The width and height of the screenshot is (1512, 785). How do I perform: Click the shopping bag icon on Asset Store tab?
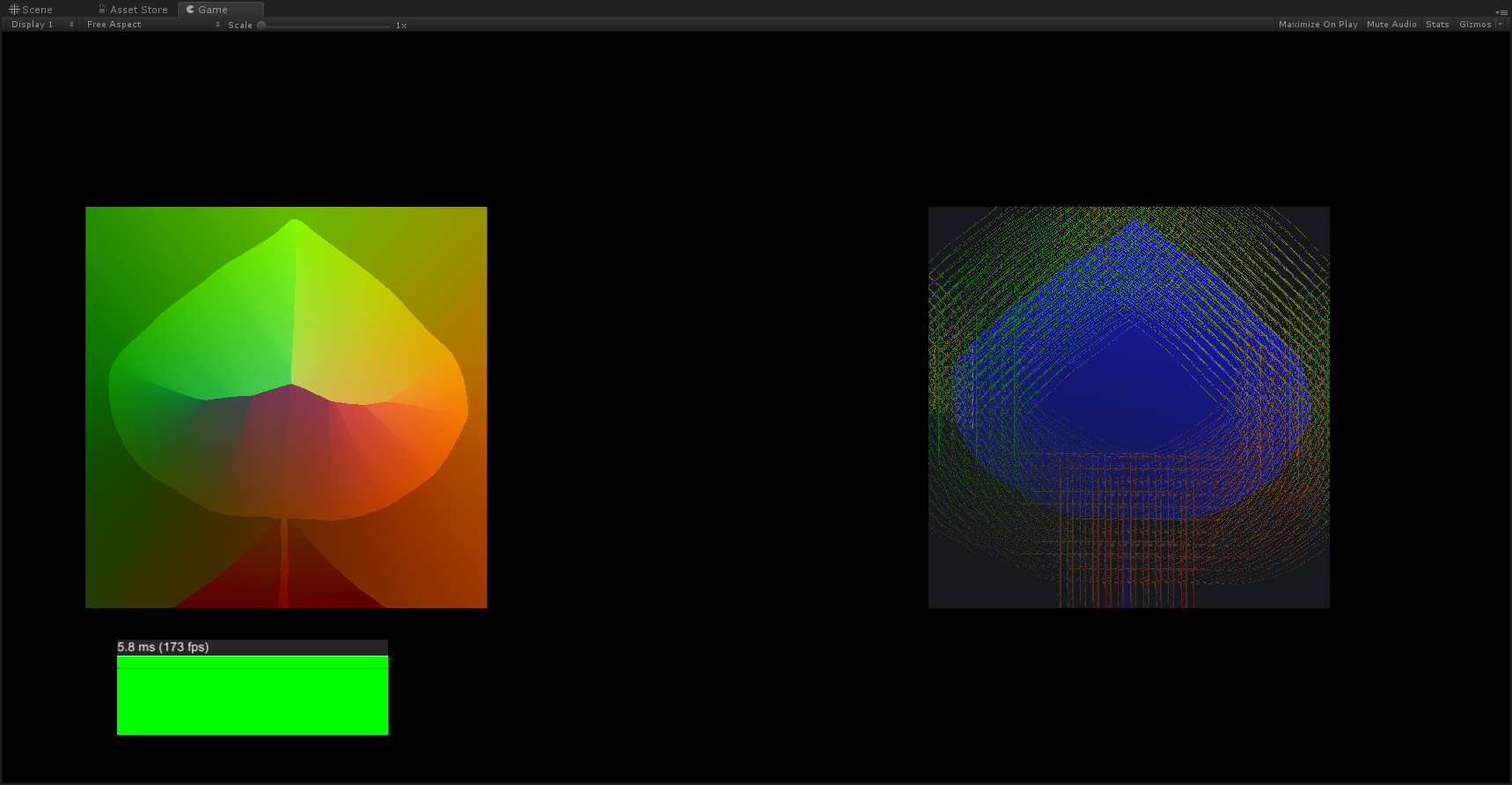[102, 10]
